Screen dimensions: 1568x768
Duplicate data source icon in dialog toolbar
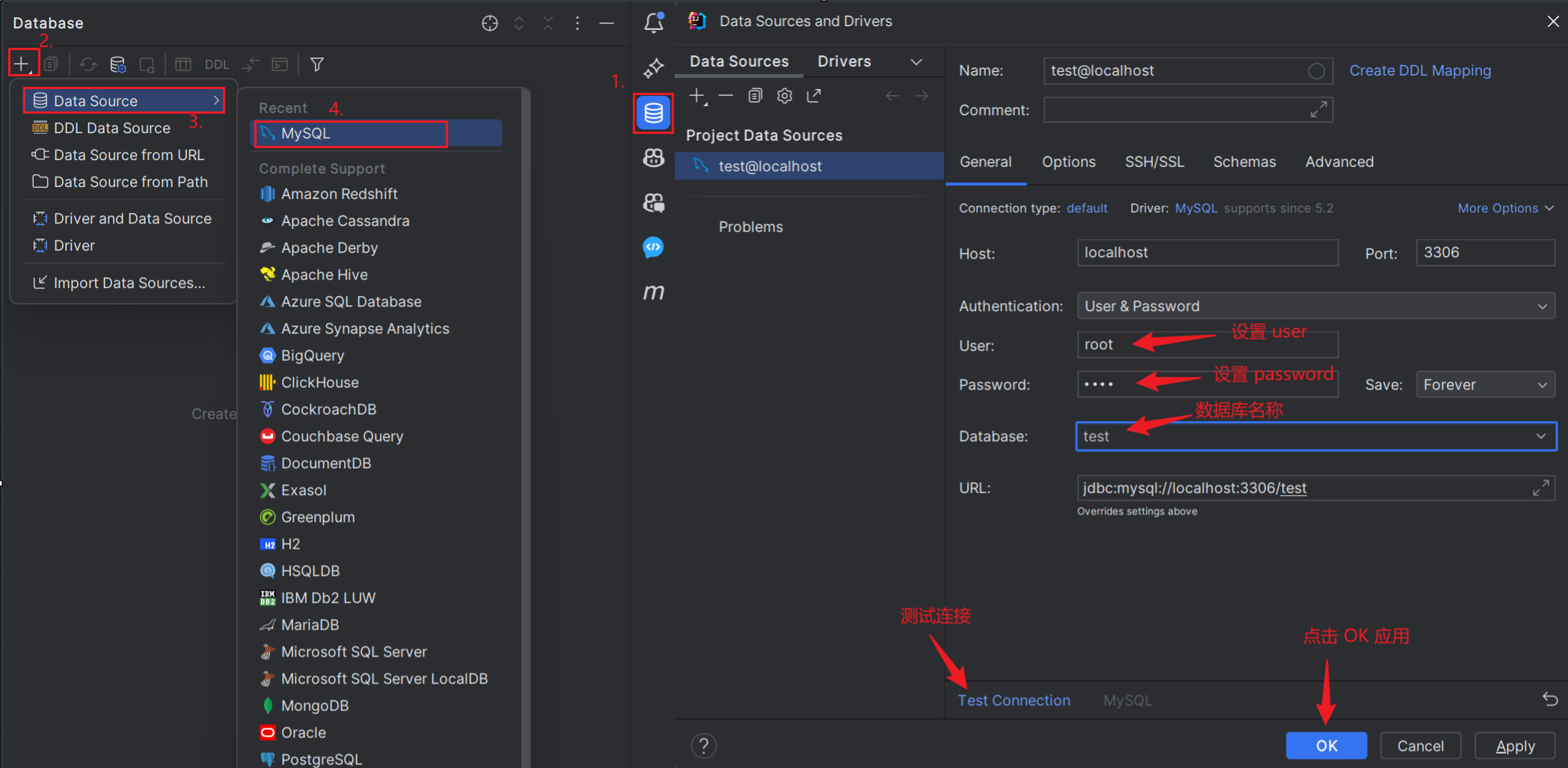[x=755, y=96]
